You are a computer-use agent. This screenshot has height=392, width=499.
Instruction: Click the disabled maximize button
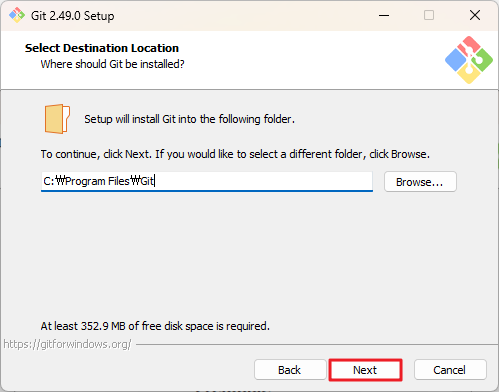[x=429, y=15]
